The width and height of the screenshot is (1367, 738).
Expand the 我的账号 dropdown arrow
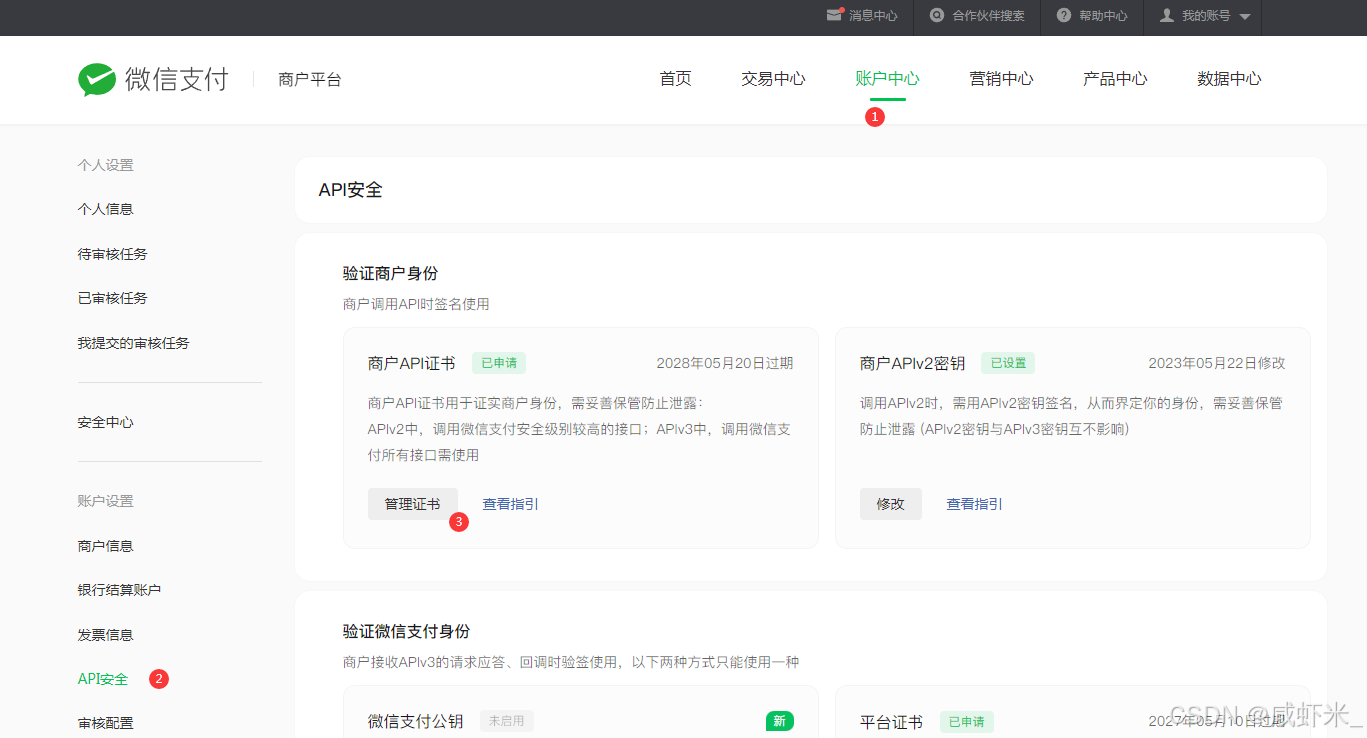point(1244,17)
